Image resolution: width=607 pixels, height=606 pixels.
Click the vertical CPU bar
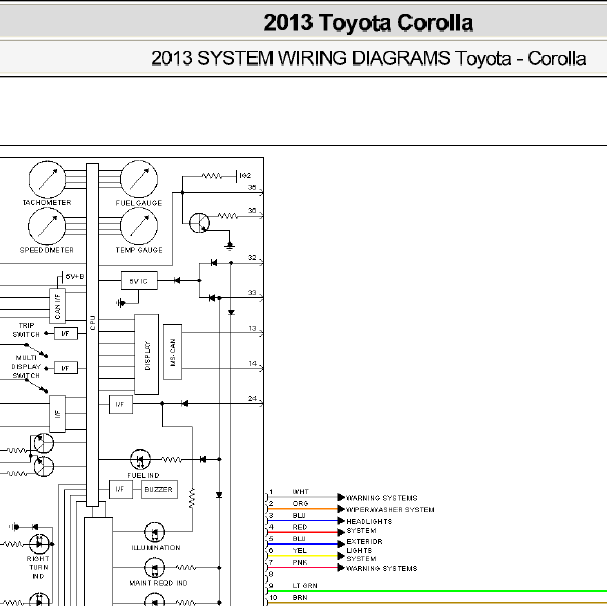click(x=92, y=335)
